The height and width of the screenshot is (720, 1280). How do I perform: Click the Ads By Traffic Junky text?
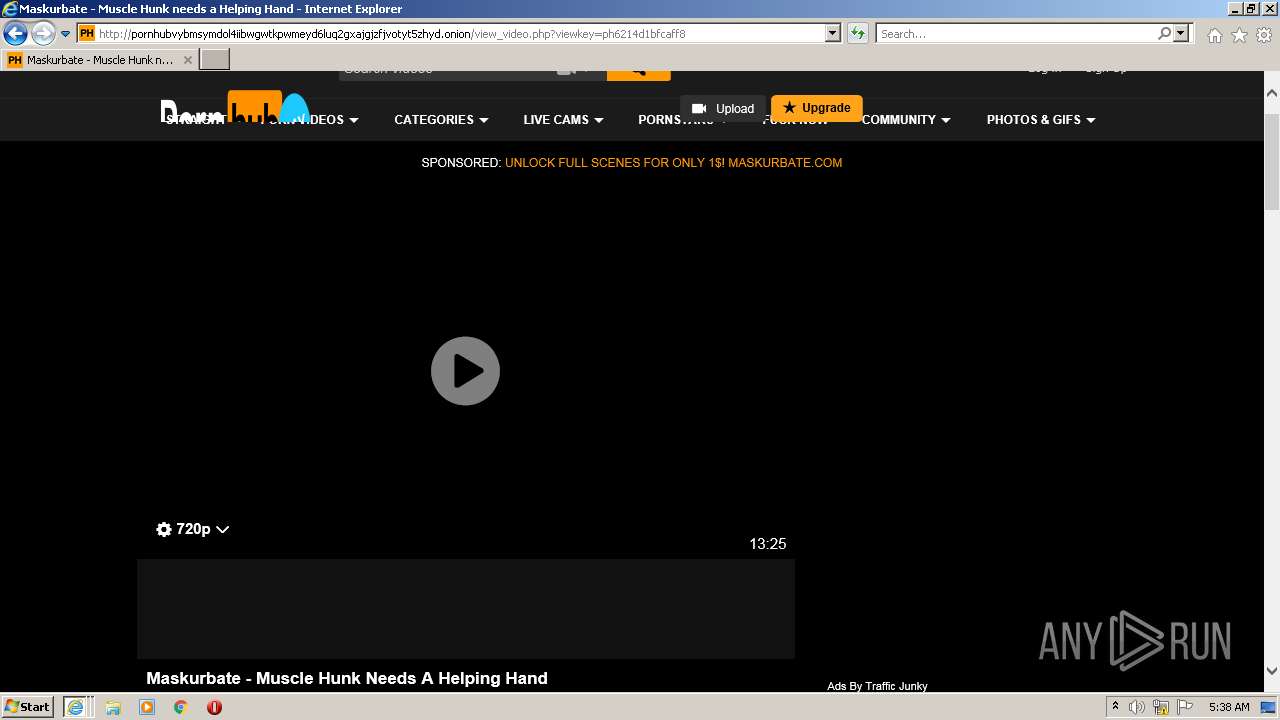coord(877,686)
